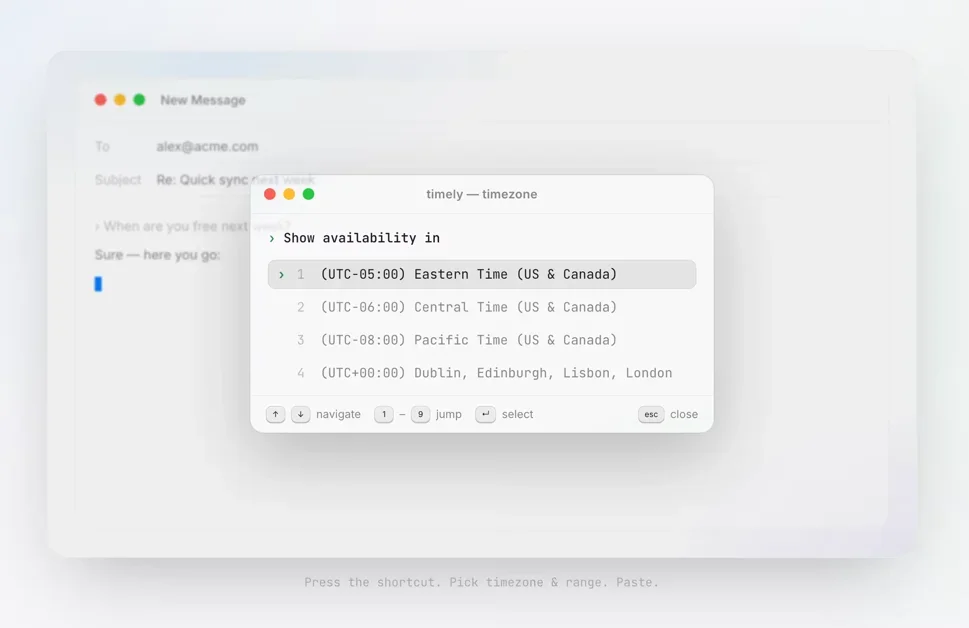Click the timely — timezone title text
The height and width of the screenshot is (628, 969).
(482, 194)
